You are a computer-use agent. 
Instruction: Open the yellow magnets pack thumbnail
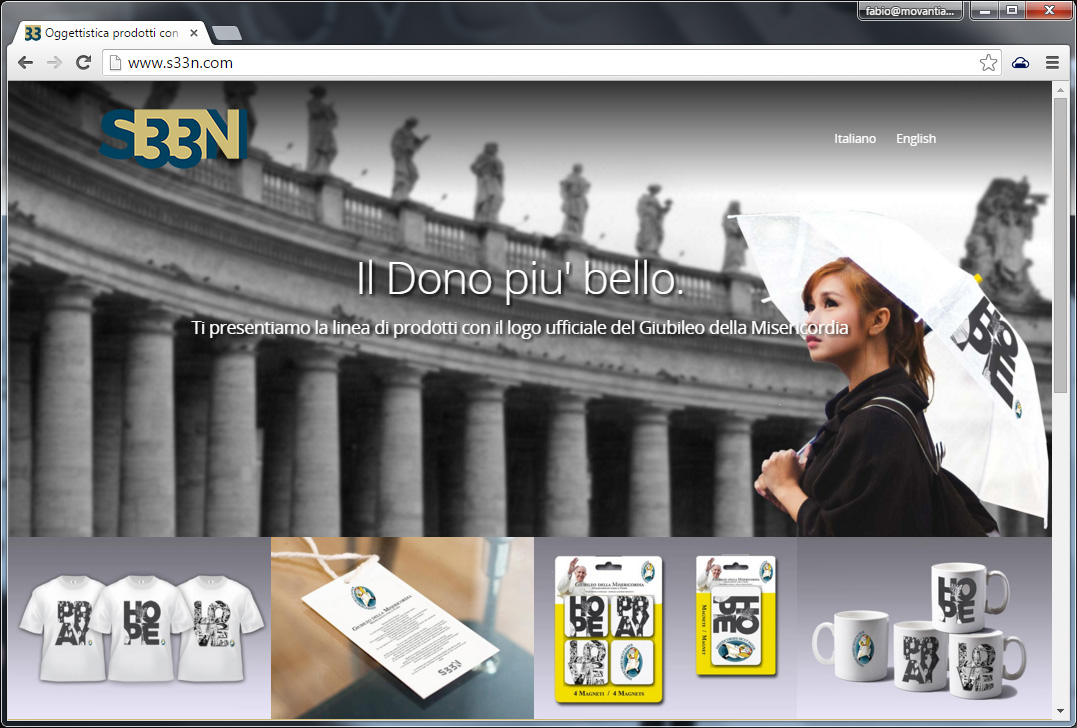pyautogui.click(x=665, y=627)
